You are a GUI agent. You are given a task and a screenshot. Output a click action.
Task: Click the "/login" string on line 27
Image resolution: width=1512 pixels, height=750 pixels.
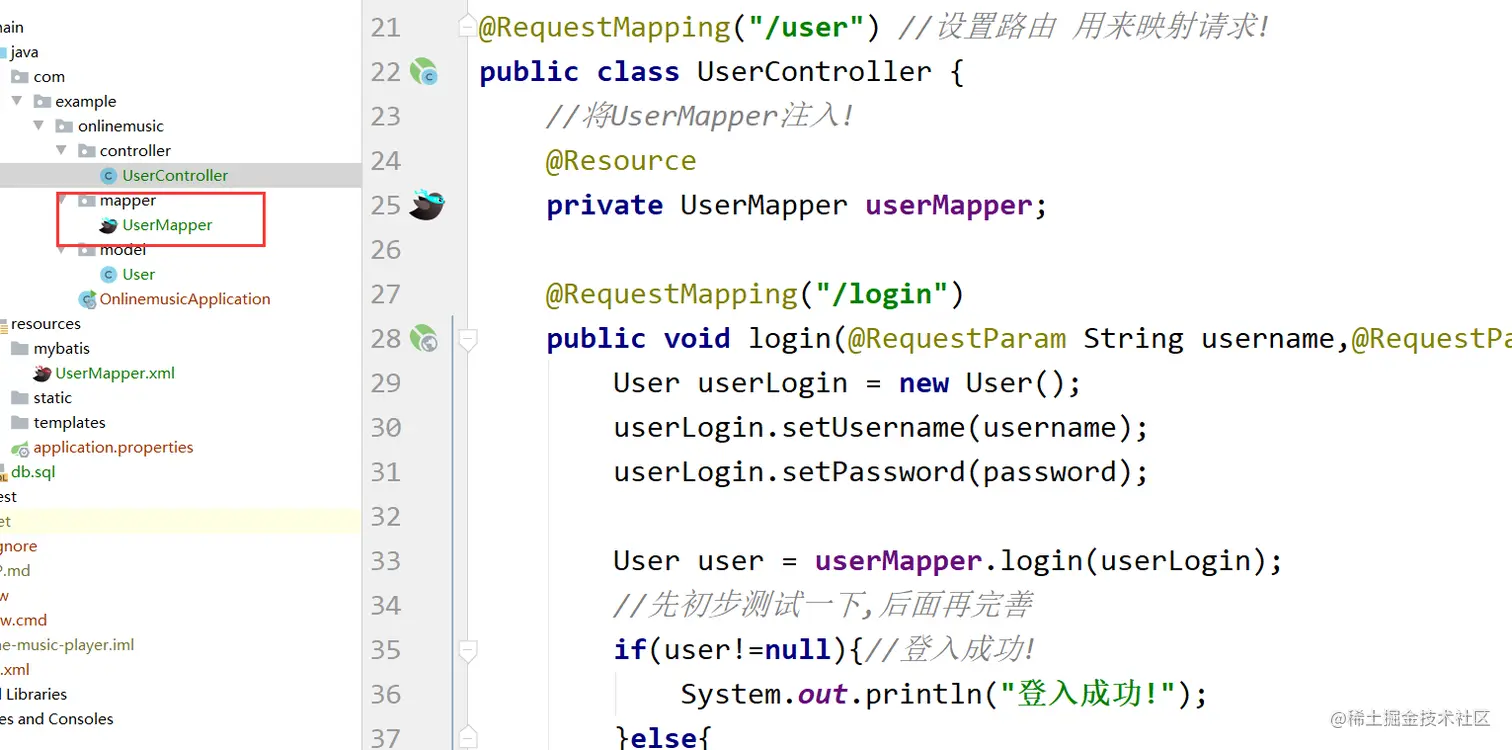[x=881, y=294]
